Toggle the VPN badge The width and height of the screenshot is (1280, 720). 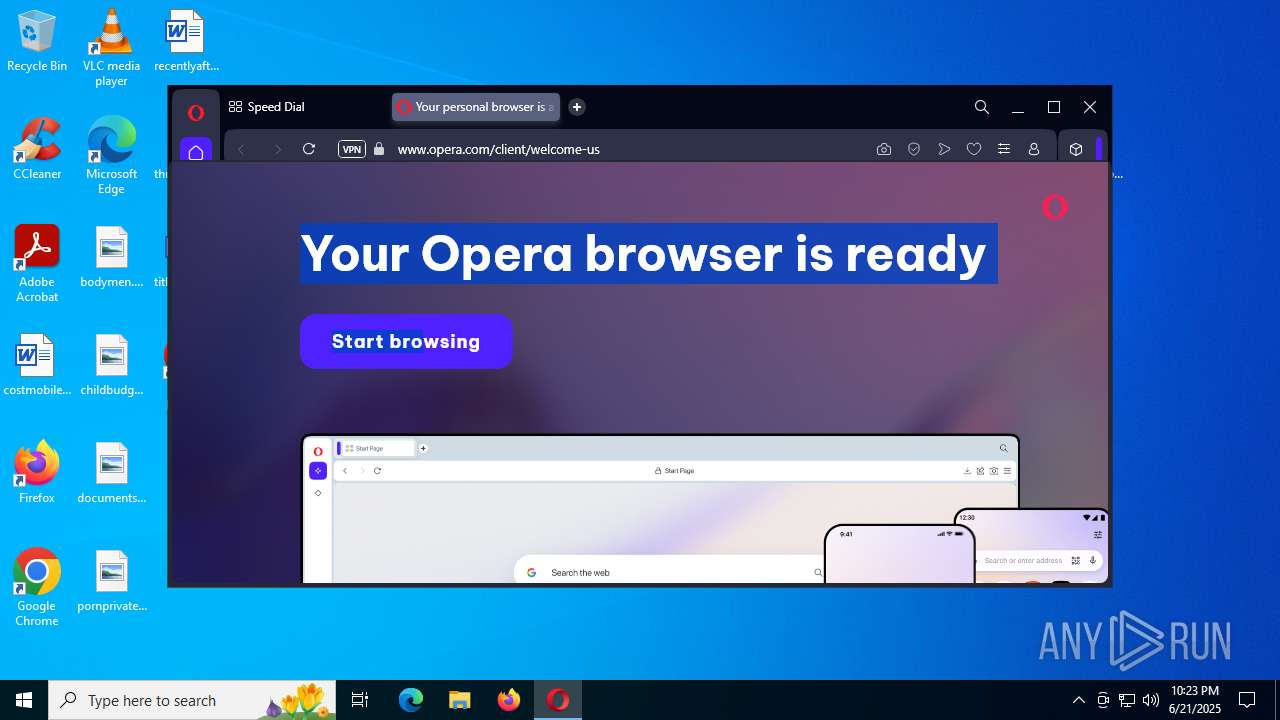pyautogui.click(x=352, y=149)
